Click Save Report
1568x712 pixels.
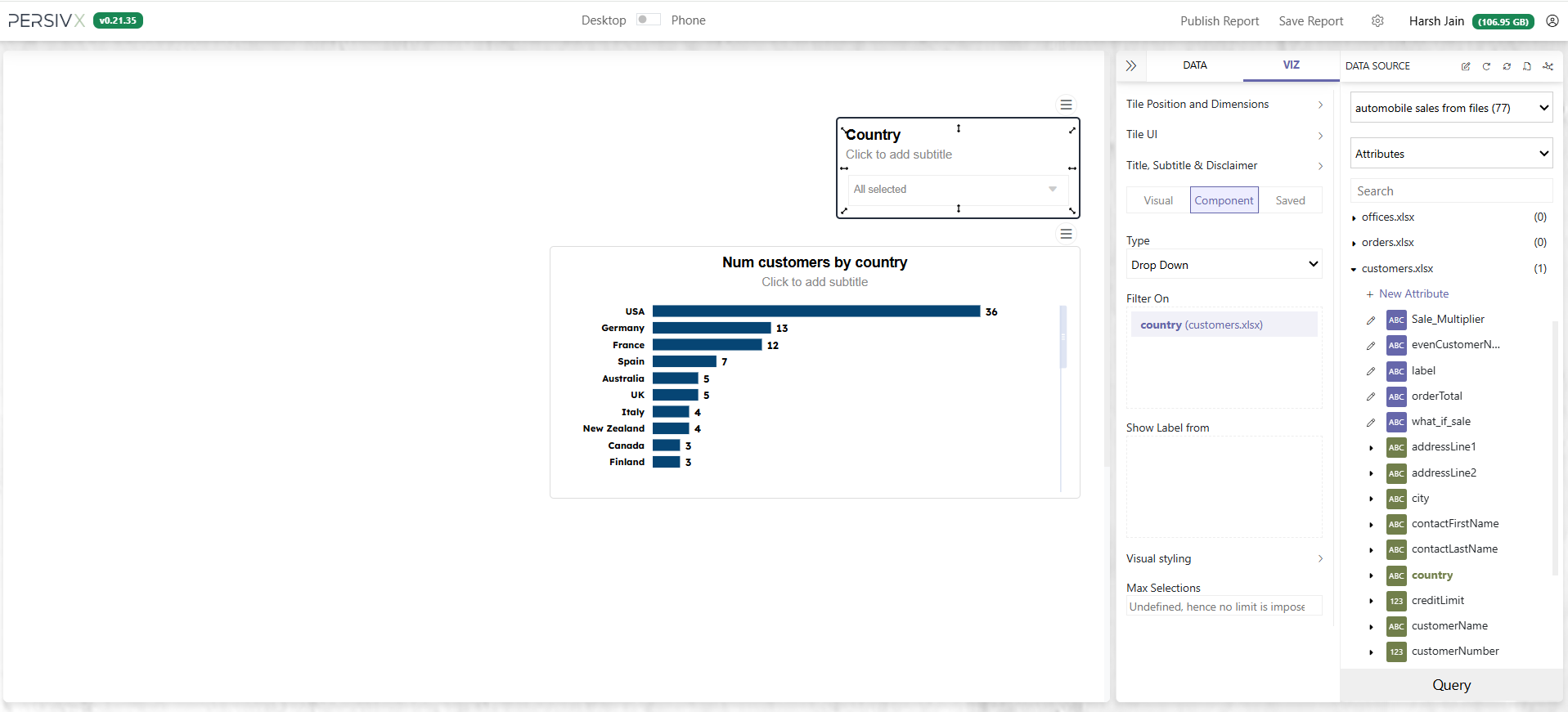(1311, 21)
